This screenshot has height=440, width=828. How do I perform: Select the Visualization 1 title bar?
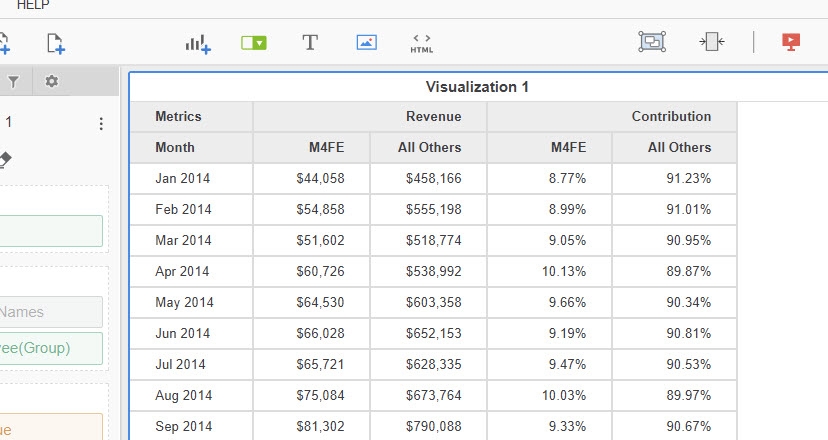(477, 87)
